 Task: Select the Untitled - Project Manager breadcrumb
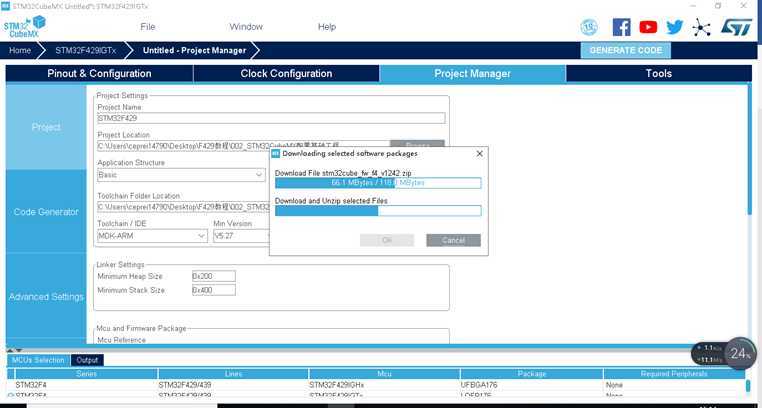194,51
